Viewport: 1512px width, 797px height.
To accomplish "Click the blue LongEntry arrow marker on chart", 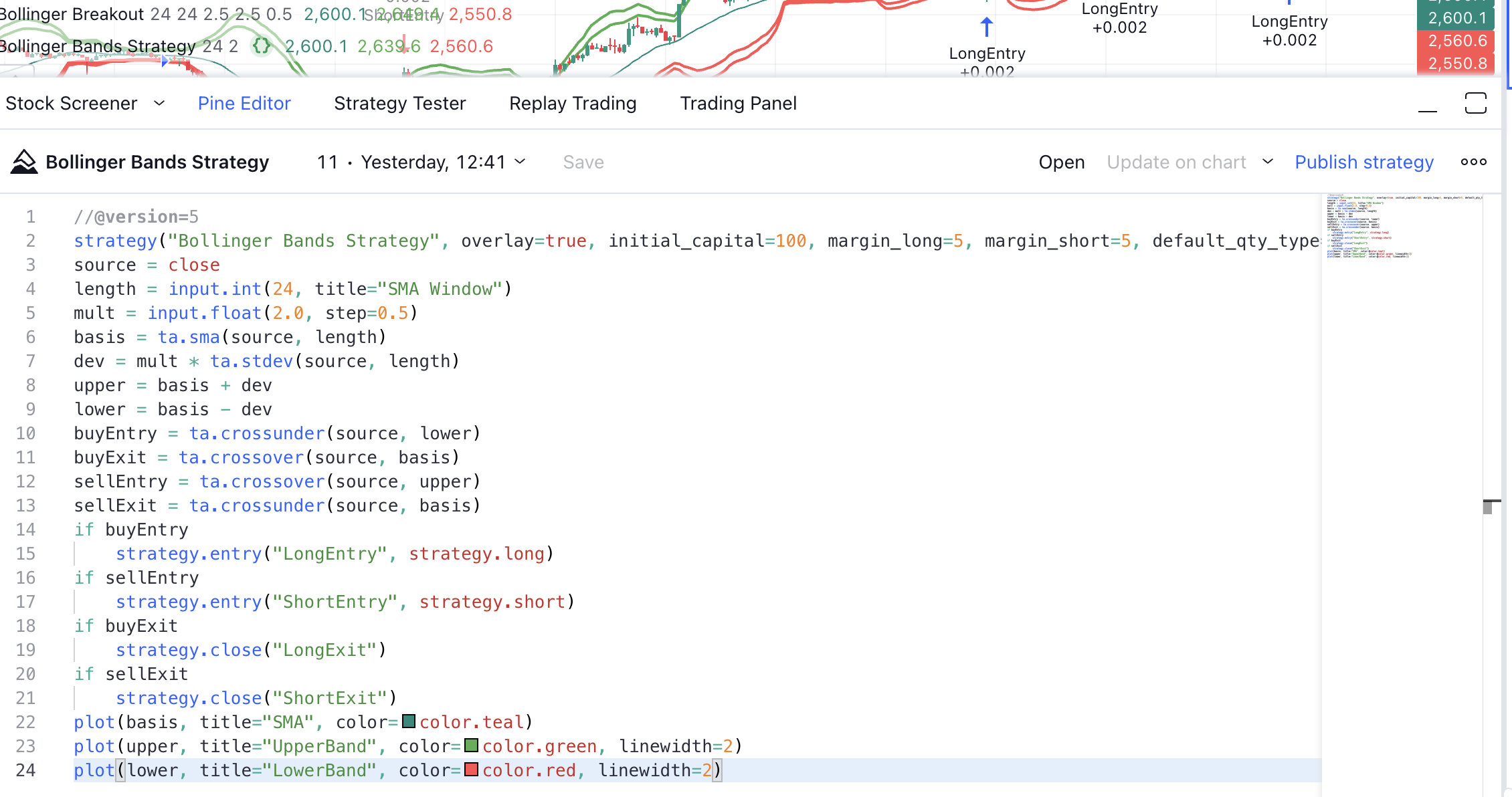I will 987,27.
